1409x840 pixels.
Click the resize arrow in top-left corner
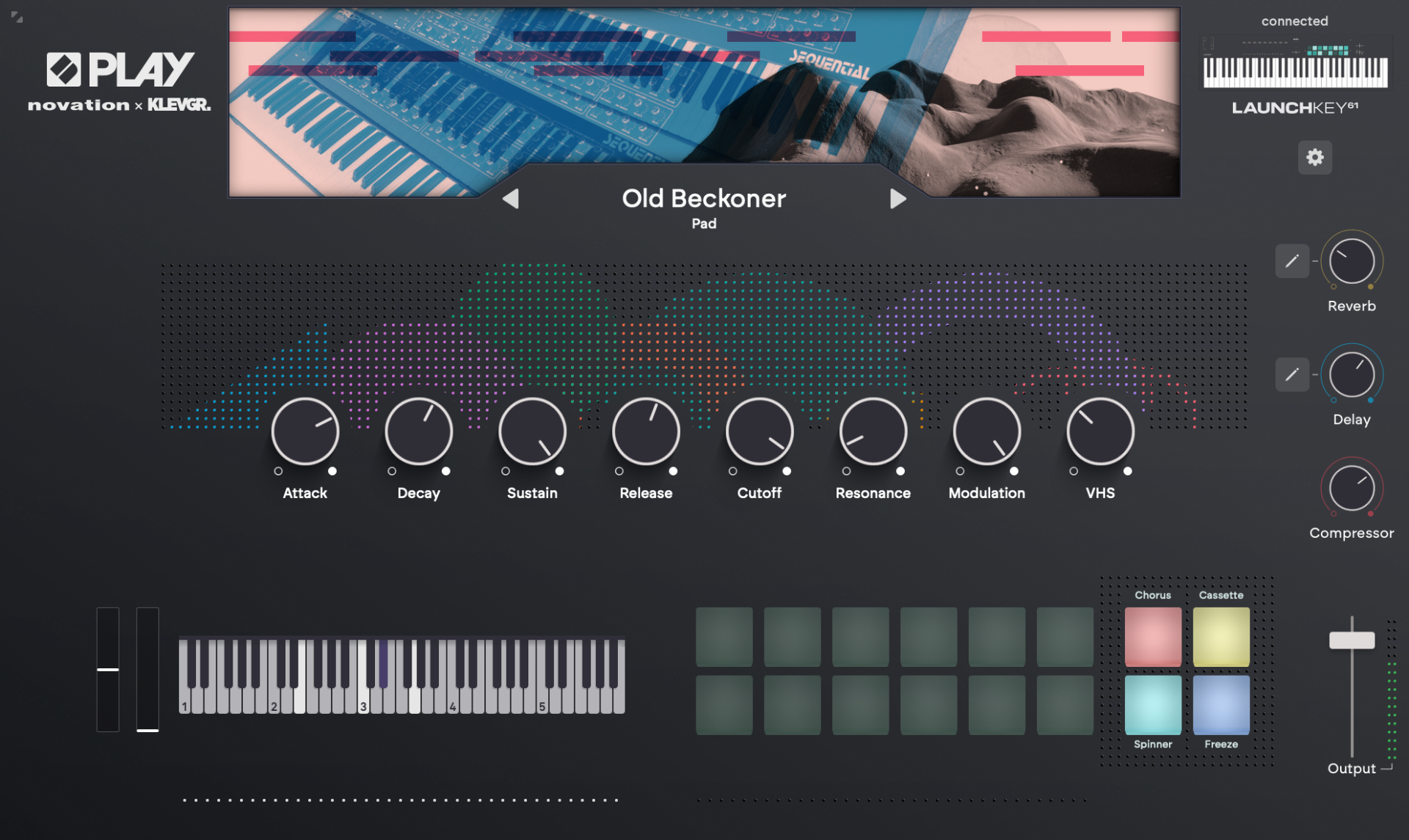click(x=16, y=16)
